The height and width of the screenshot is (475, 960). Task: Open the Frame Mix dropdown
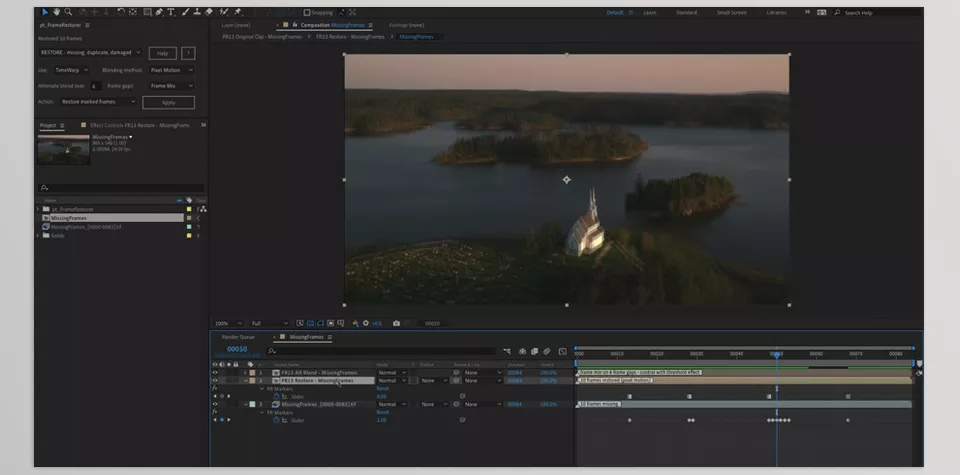click(x=171, y=86)
